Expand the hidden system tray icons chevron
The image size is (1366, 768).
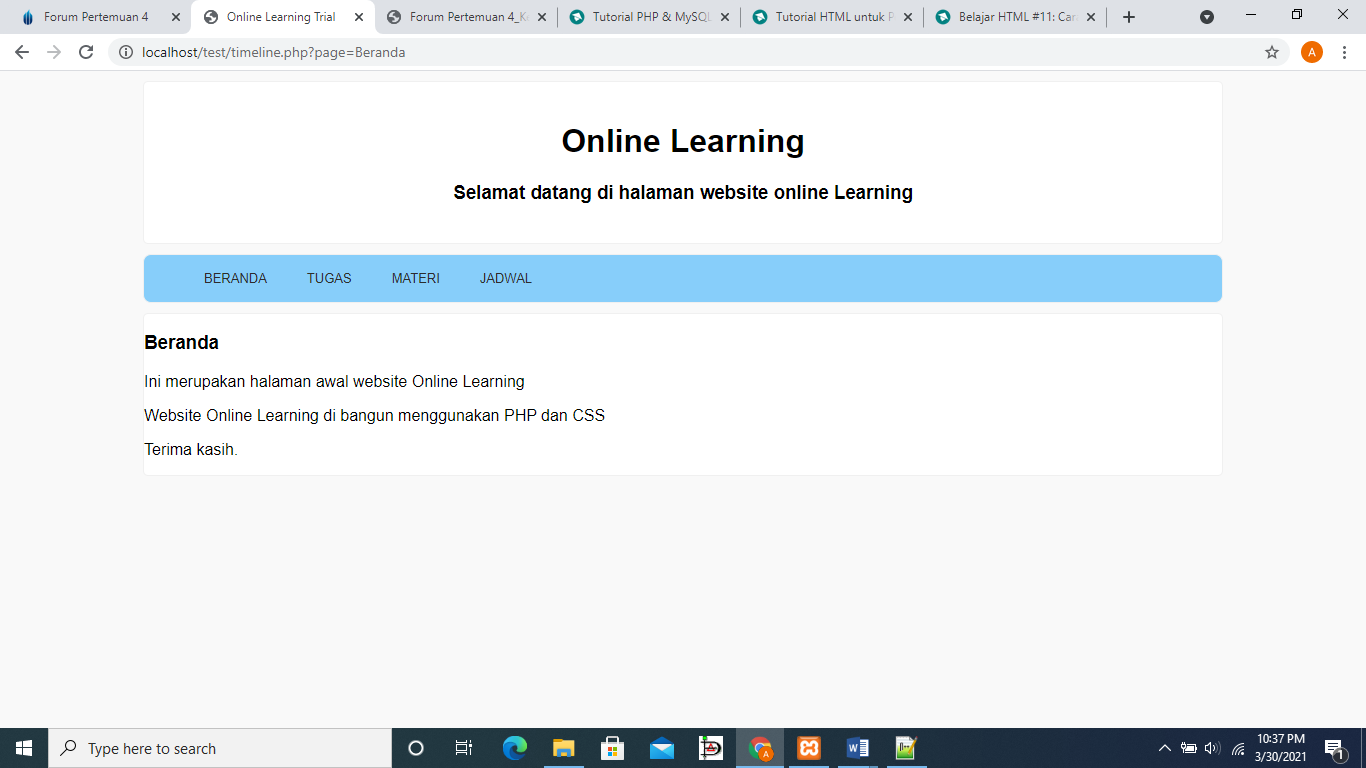tap(1164, 748)
